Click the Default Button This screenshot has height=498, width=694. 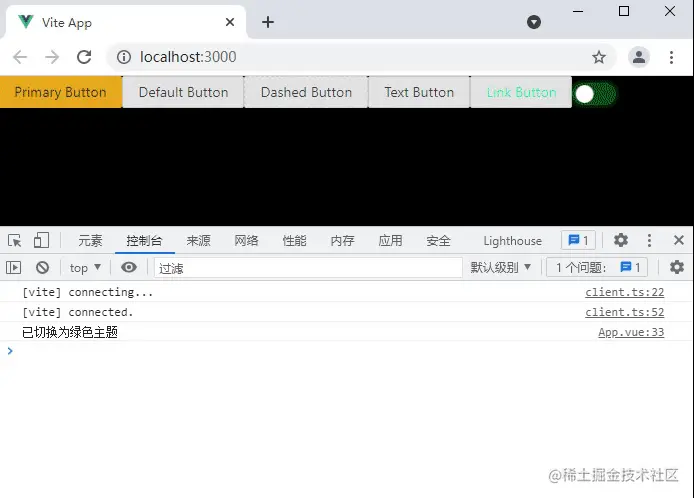(x=183, y=92)
